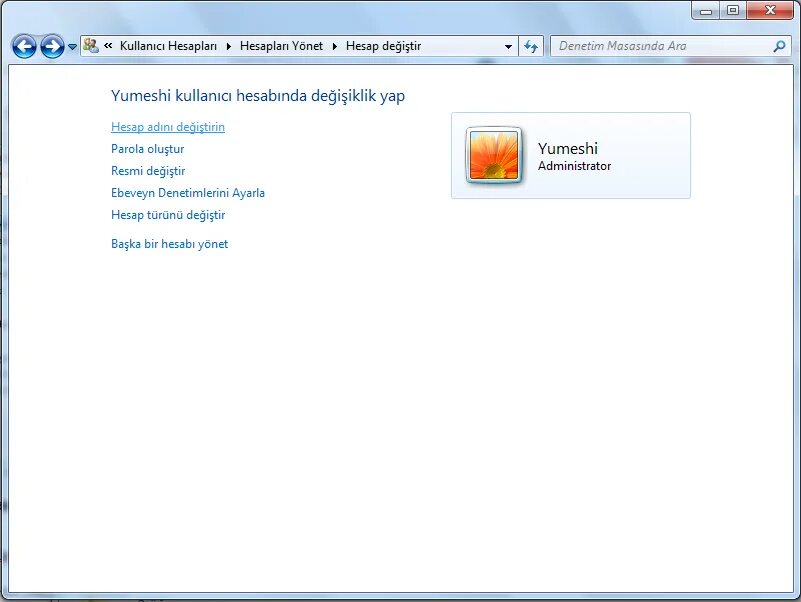Open Parola oluştur link
801x602 pixels.
[x=147, y=149]
